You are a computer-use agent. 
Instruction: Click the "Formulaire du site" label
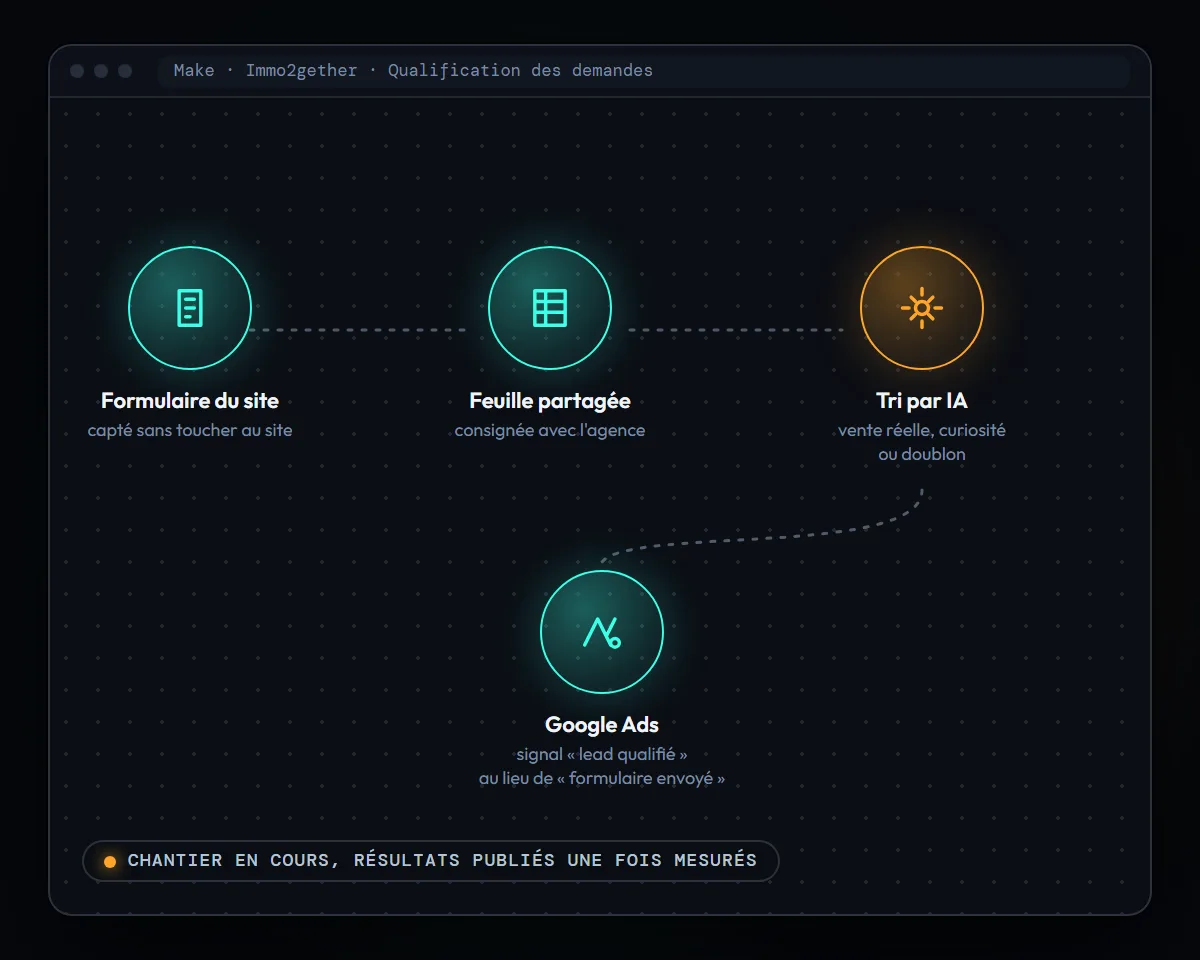190,401
